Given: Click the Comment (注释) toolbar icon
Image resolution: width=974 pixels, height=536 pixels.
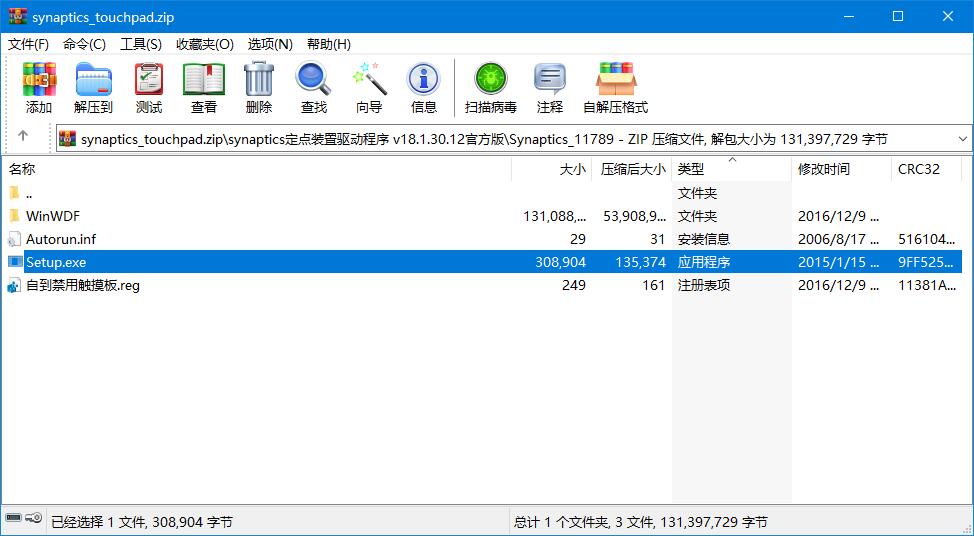Looking at the screenshot, I should point(550,79).
